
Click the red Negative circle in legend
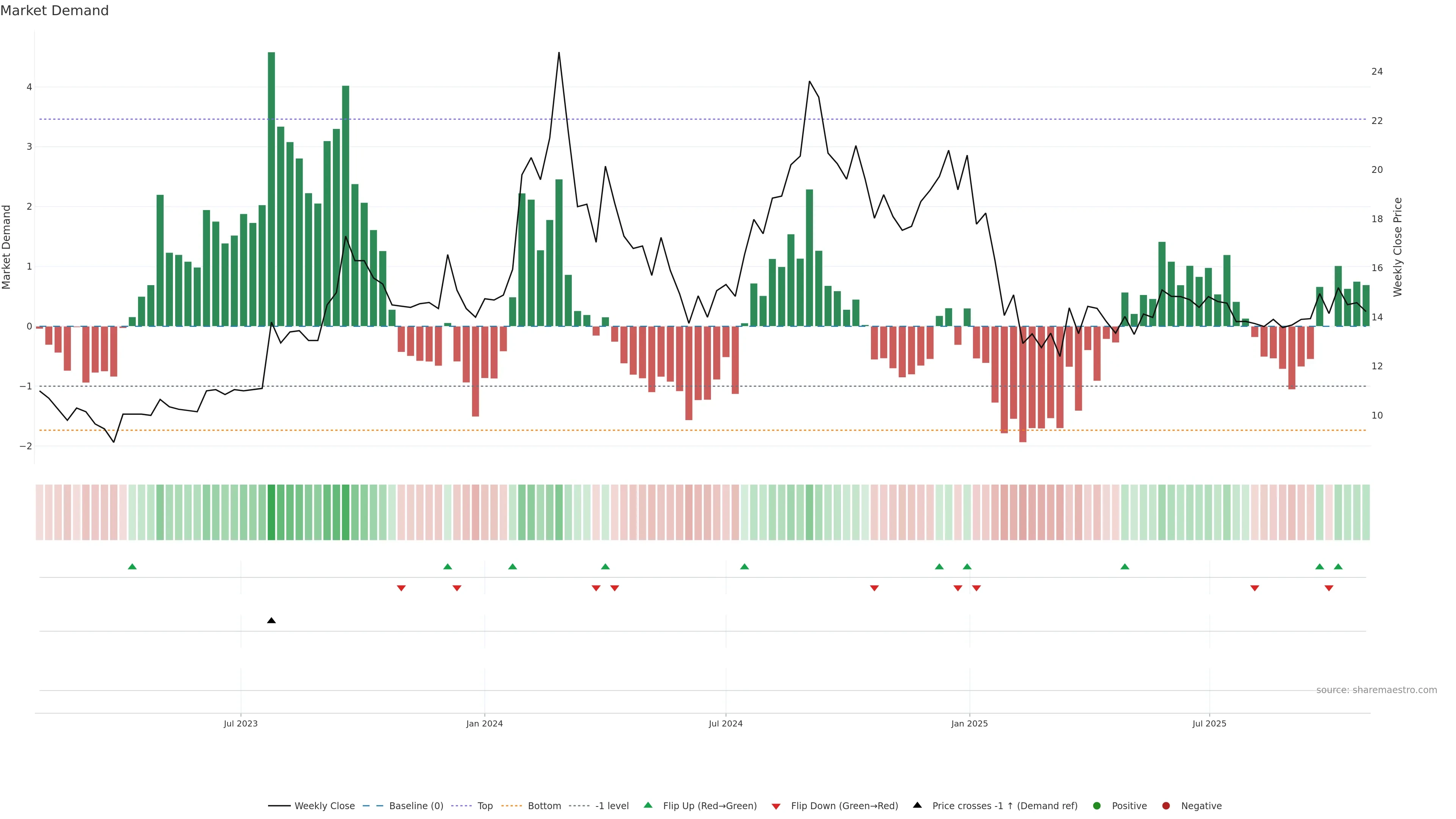[1166, 805]
